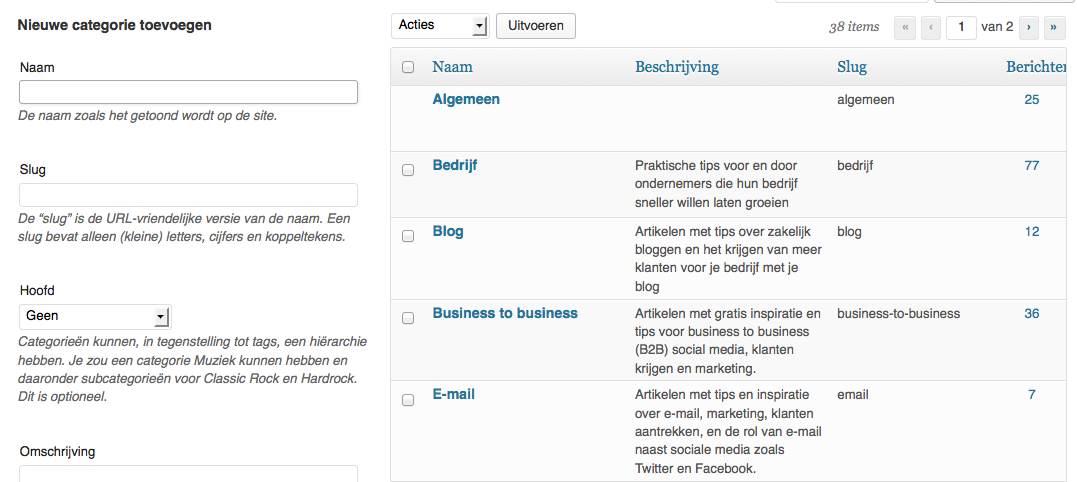Tick the select-all checkbox in header

(x=408, y=68)
